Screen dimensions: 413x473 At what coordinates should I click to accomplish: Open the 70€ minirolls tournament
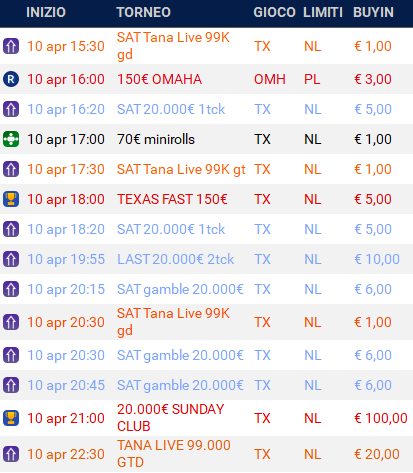pos(156,139)
